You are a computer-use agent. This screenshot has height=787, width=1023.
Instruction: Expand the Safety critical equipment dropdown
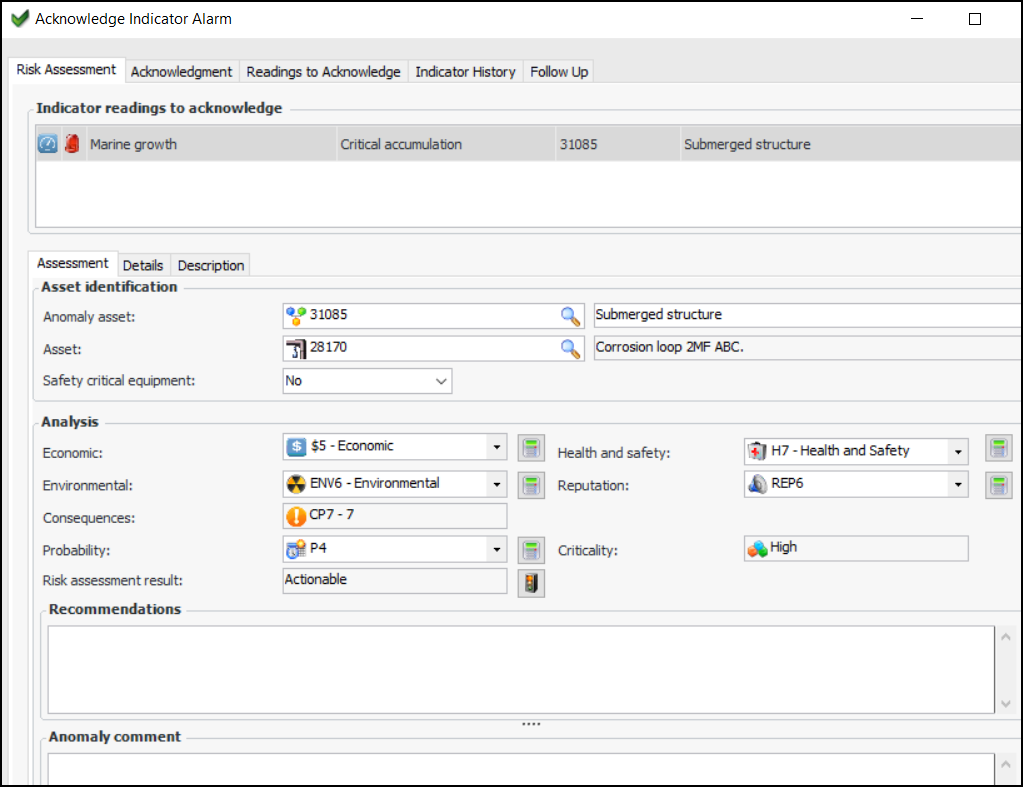tap(441, 381)
